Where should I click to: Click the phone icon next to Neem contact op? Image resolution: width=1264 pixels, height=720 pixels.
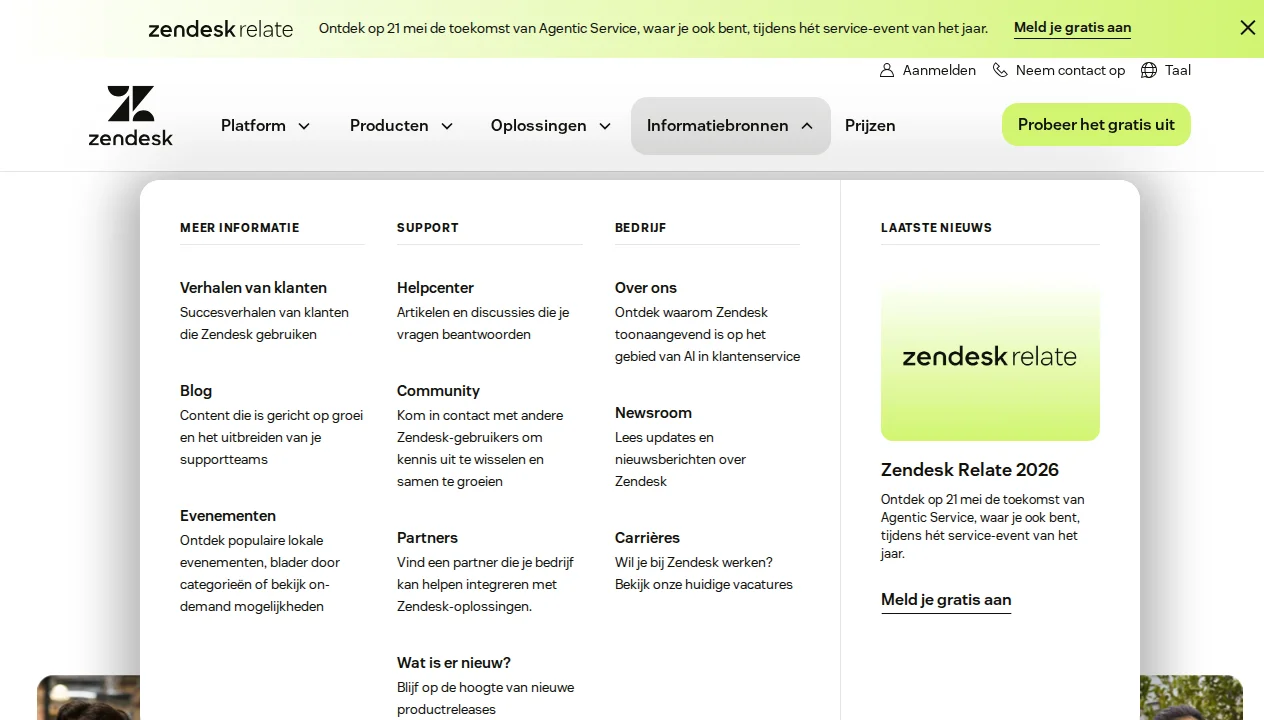(x=1000, y=70)
